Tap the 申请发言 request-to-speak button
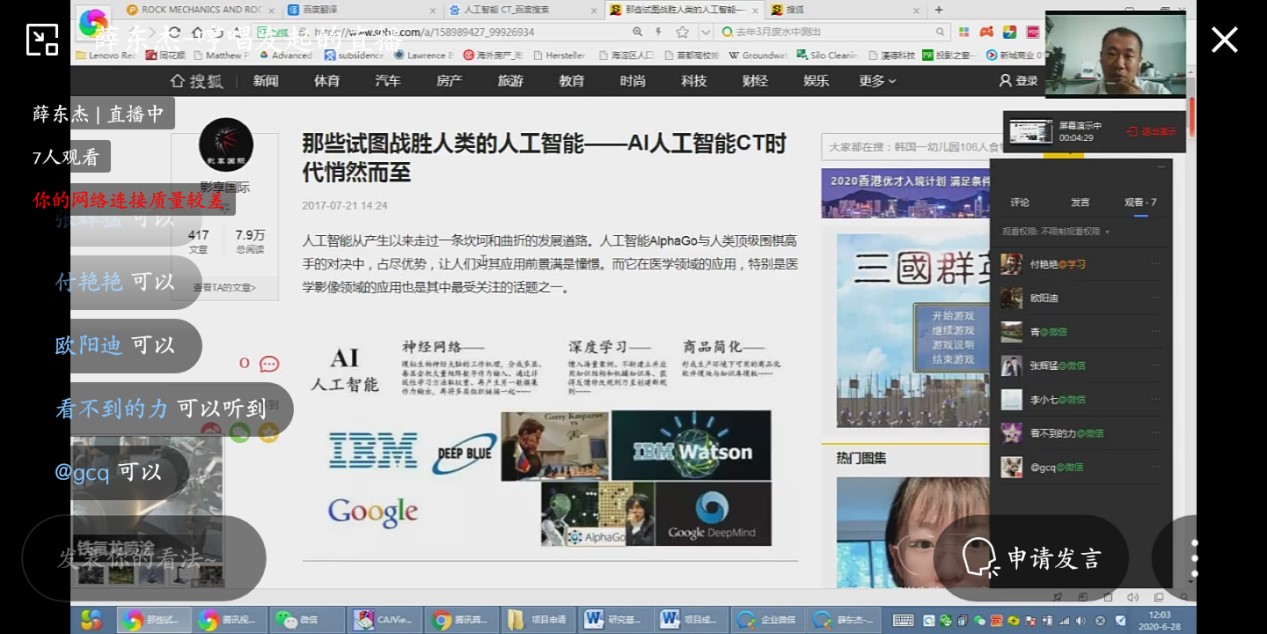Image resolution: width=1267 pixels, height=634 pixels. (1031, 558)
